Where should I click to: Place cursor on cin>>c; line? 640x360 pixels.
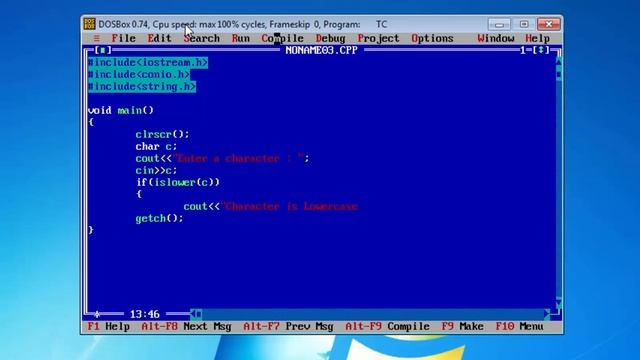[x=156, y=170]
